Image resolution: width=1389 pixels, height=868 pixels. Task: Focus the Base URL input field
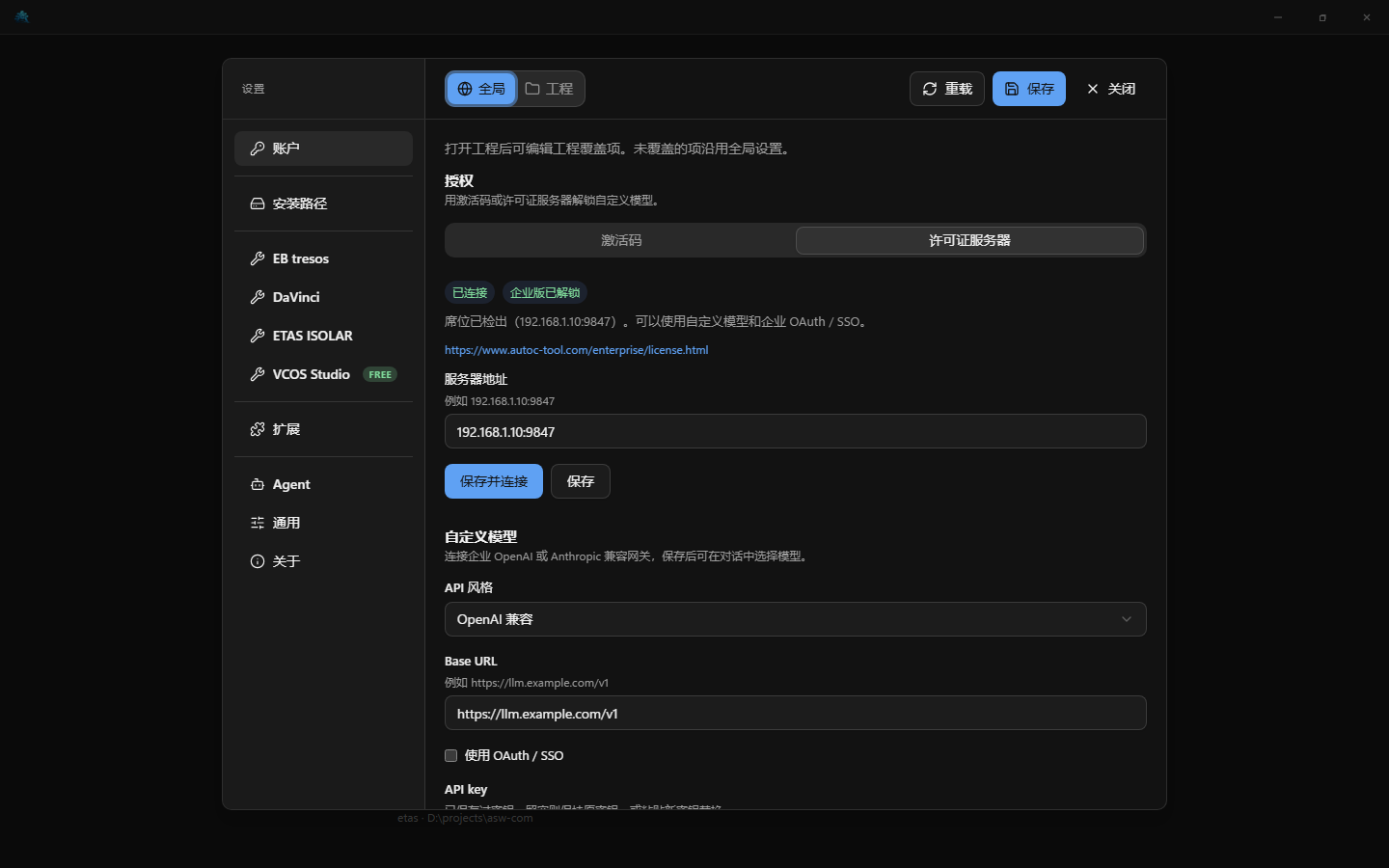click(x=795, y=713)
